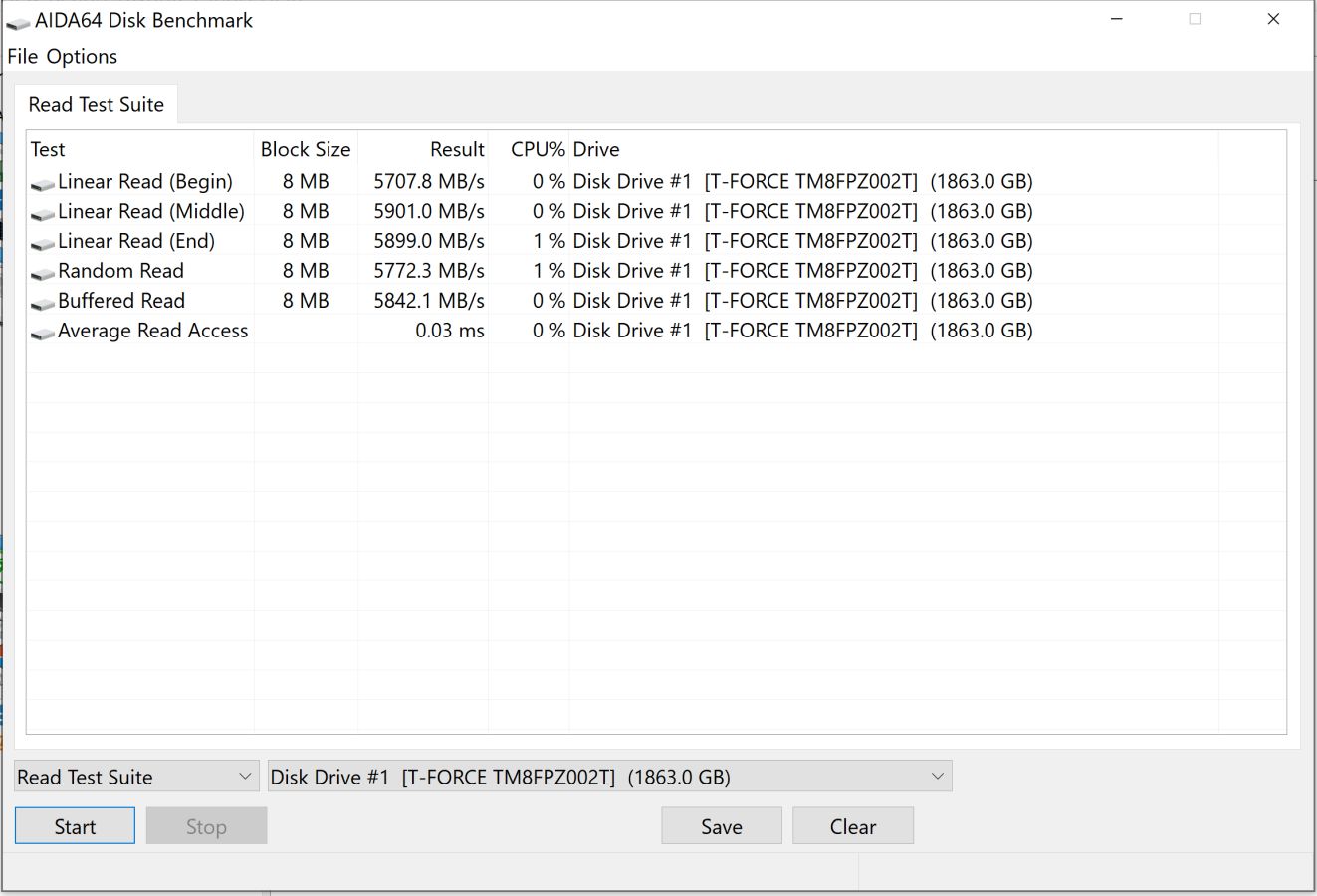Click the AIDA64 title bar disk icon

[x=17, y=22]
